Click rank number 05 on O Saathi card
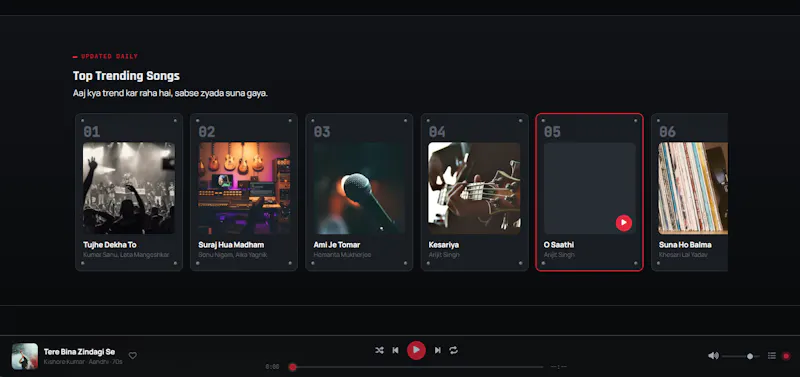This screenshot has height=377, width=800. pyautogui.click(x=553, y=132)
